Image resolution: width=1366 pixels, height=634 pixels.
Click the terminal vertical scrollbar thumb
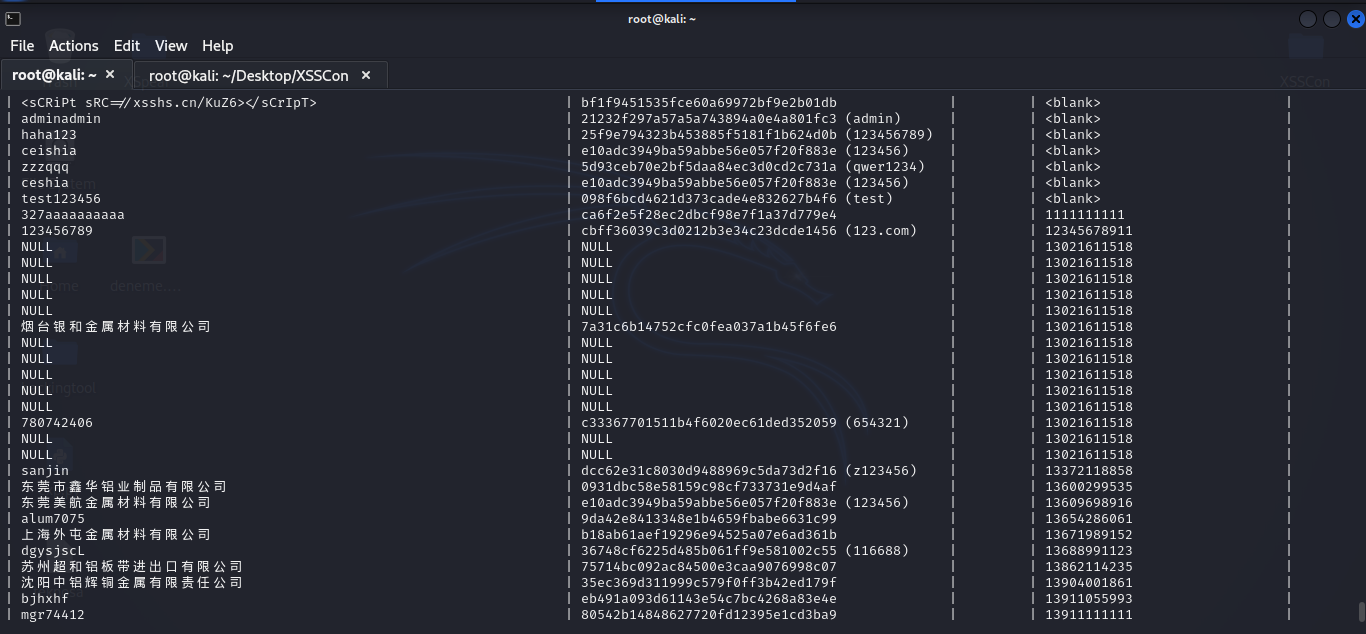[x=1360, y=612]
